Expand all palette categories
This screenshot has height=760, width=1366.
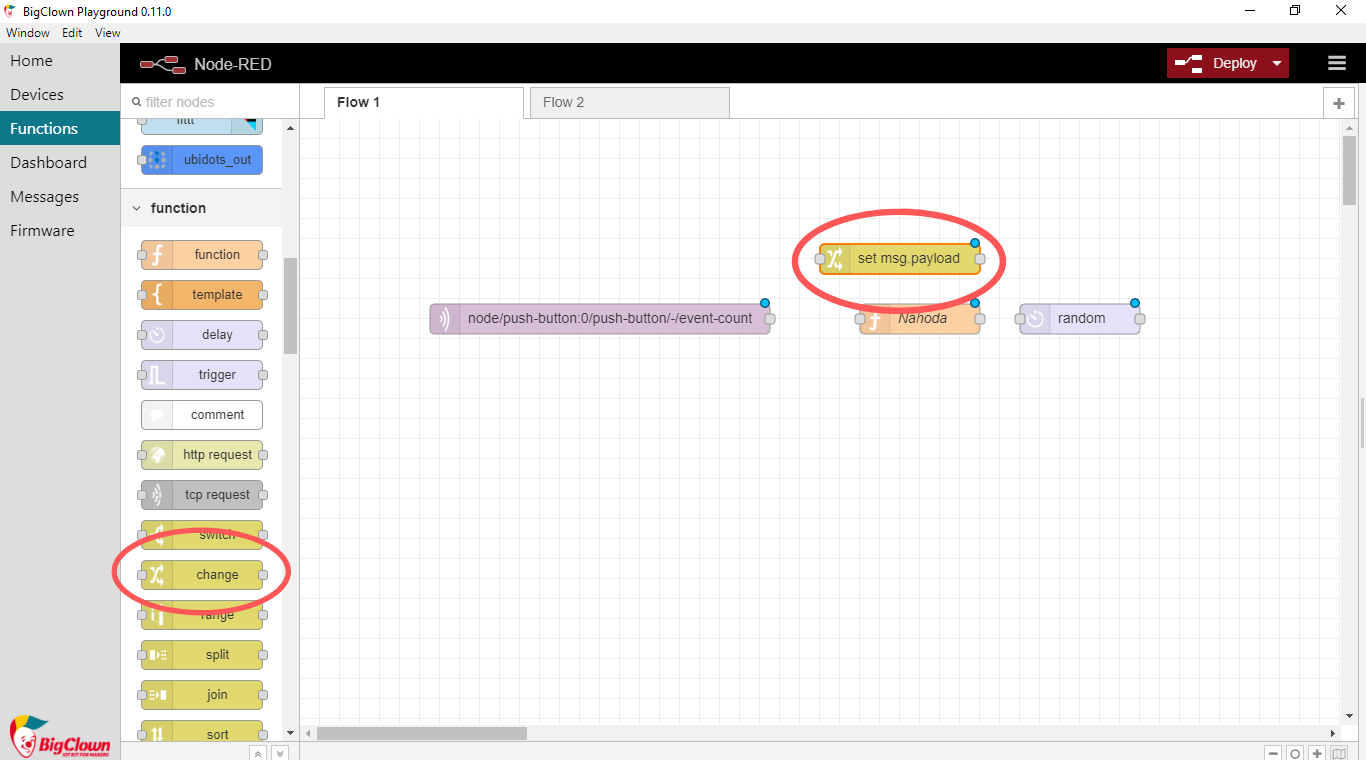(x=279, y=753)
